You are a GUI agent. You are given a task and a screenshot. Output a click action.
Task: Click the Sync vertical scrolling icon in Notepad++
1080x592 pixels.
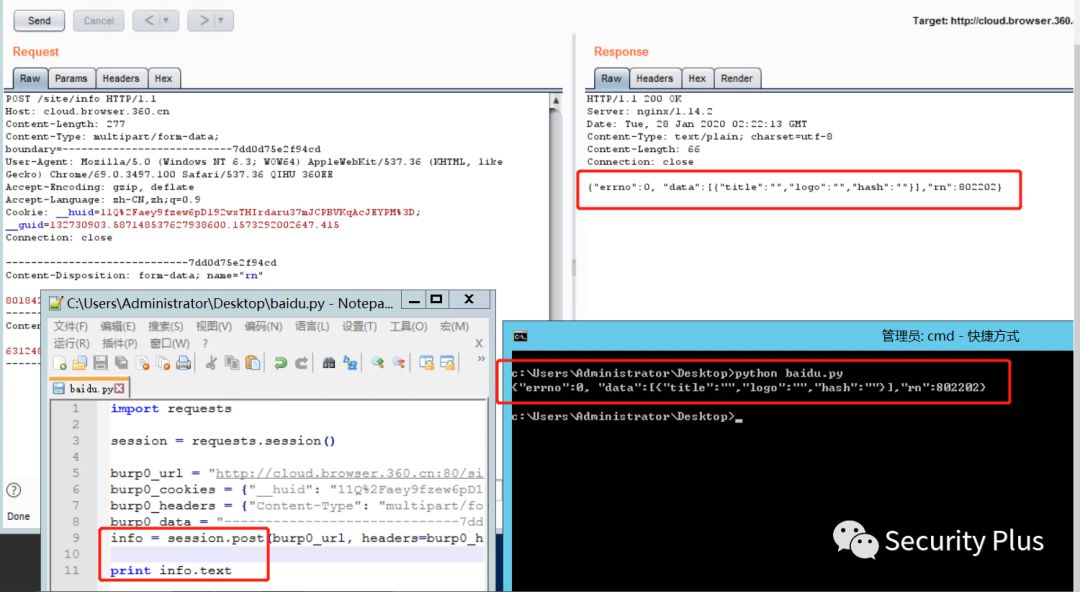click(x=426, y=363)
